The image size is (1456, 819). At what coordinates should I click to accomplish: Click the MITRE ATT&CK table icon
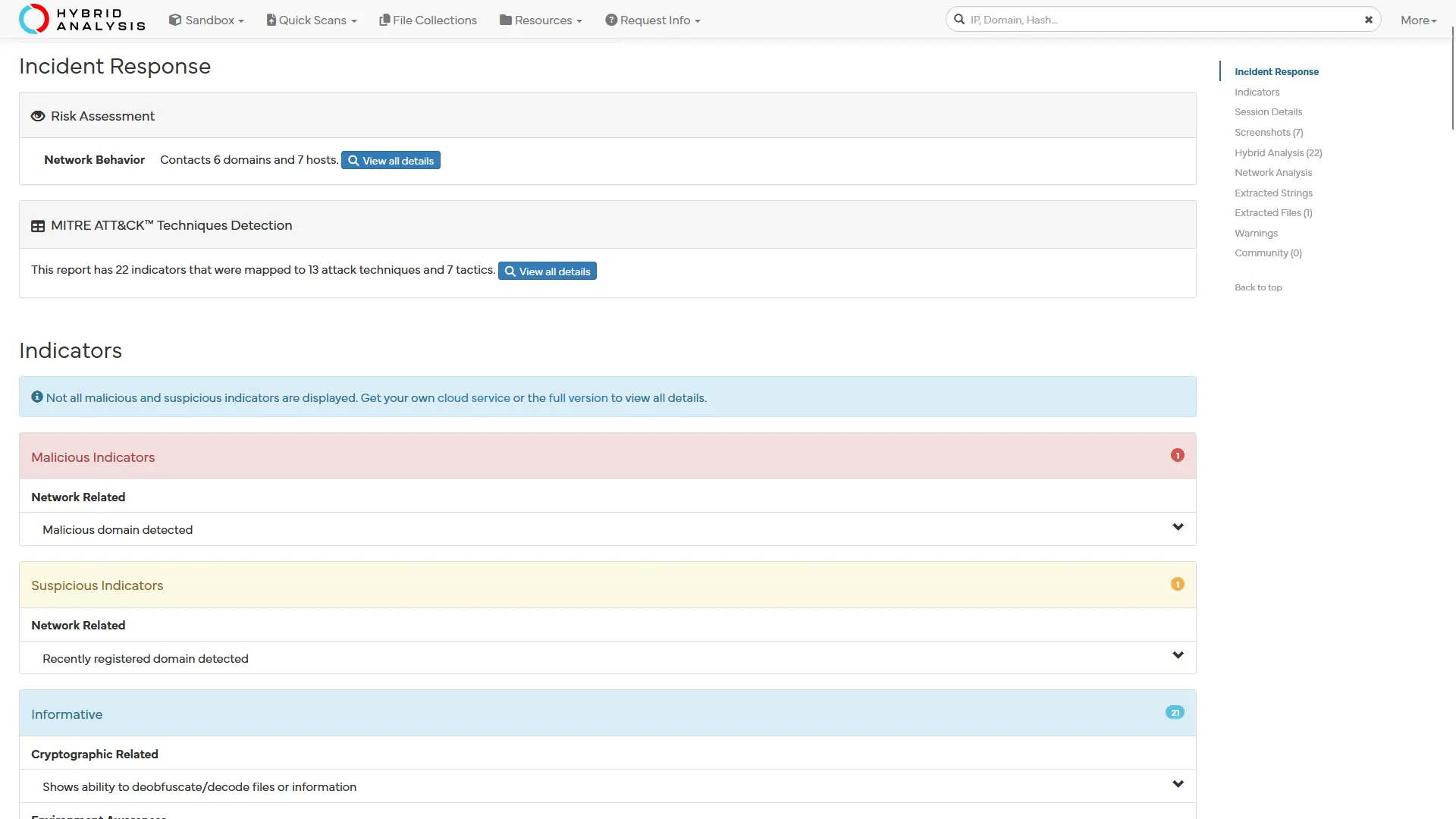pos(38,226)
